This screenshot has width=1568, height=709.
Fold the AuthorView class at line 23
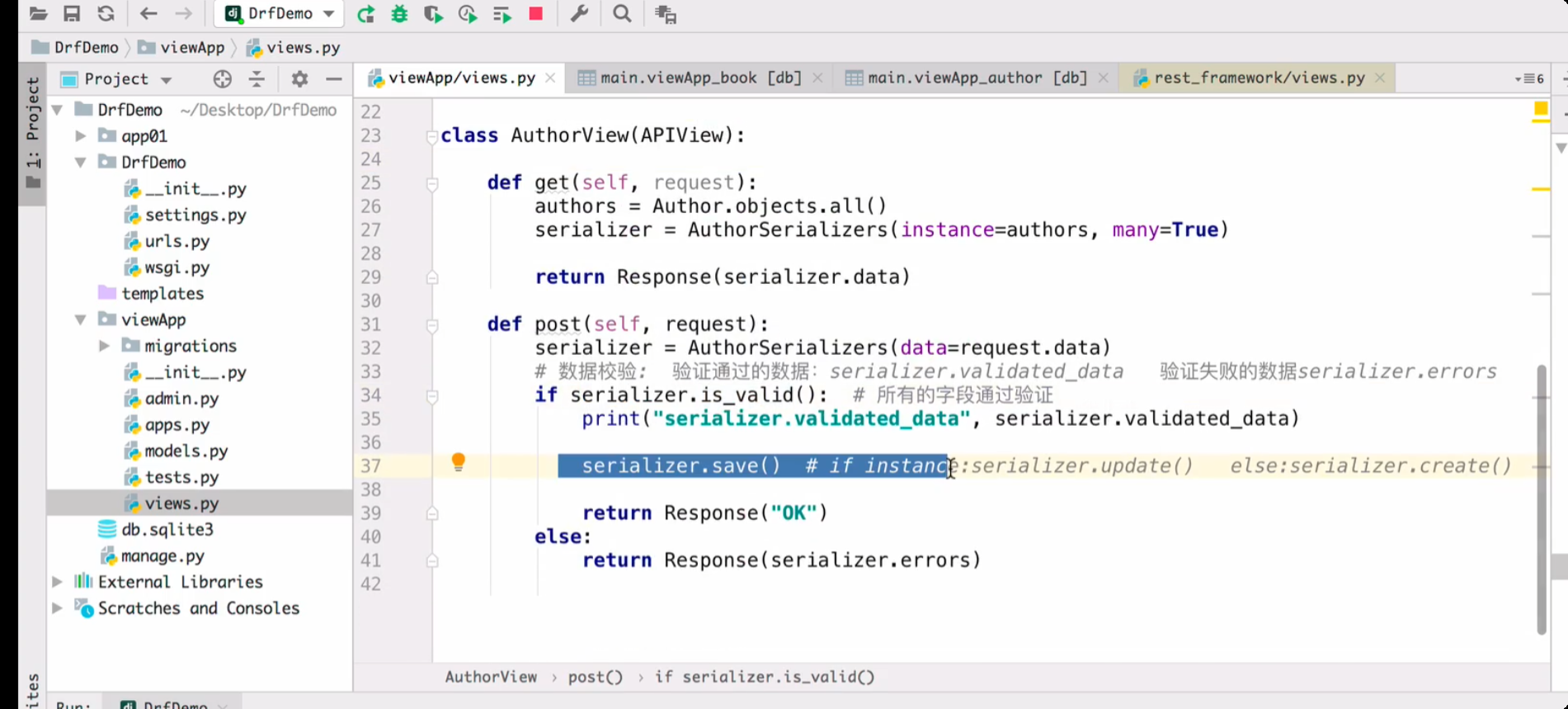(432, 136)
